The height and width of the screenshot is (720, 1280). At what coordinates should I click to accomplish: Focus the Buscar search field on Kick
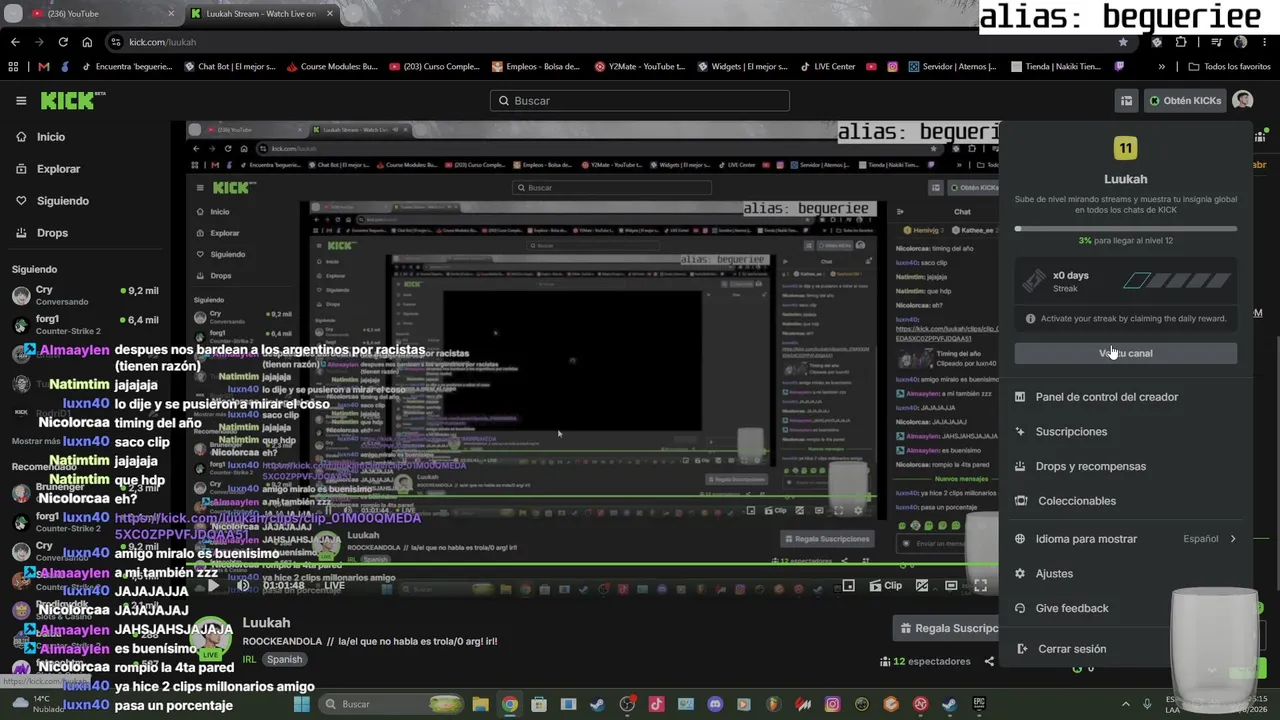pos(640,100)
